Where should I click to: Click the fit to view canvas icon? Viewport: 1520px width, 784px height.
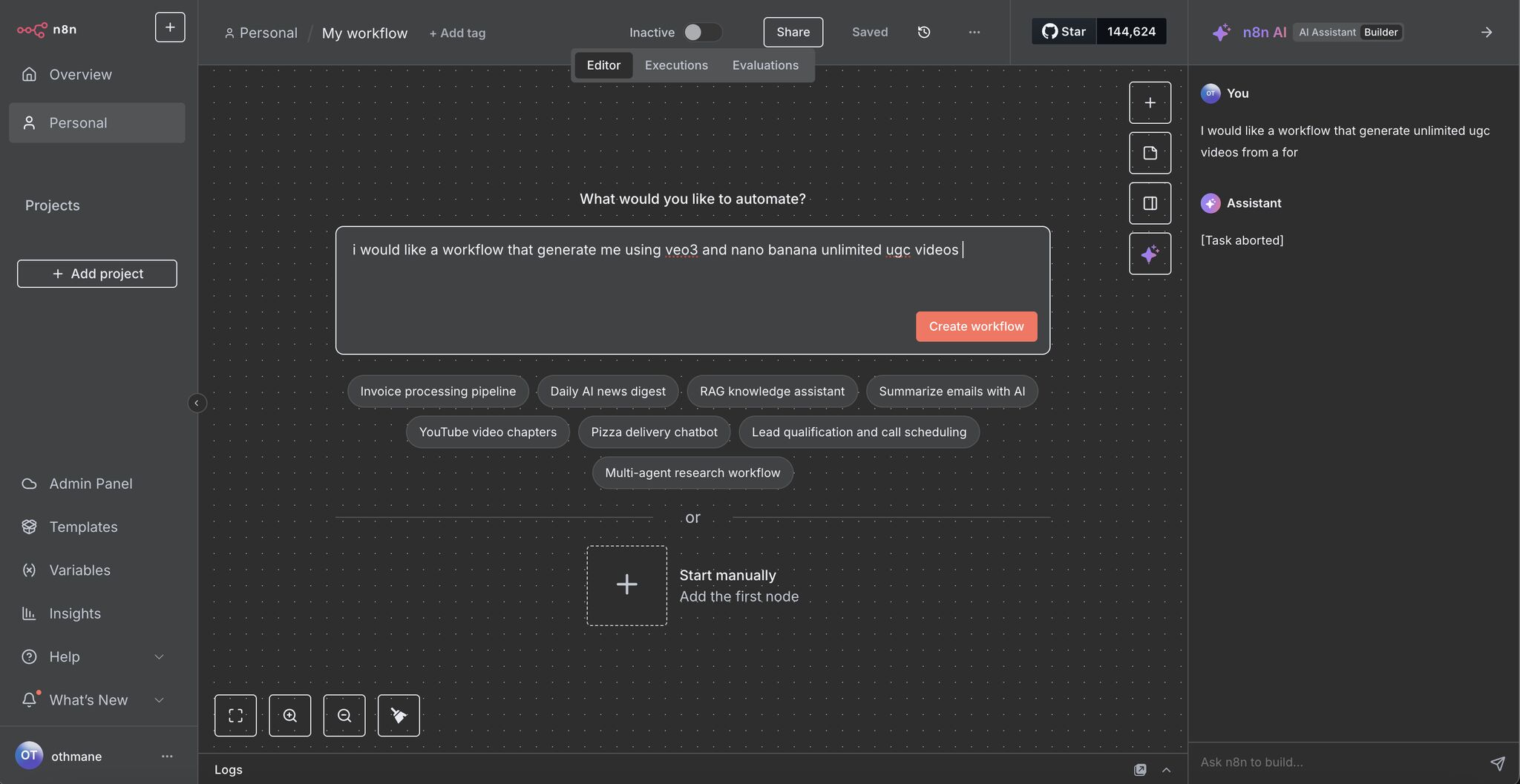coord(235,715)
